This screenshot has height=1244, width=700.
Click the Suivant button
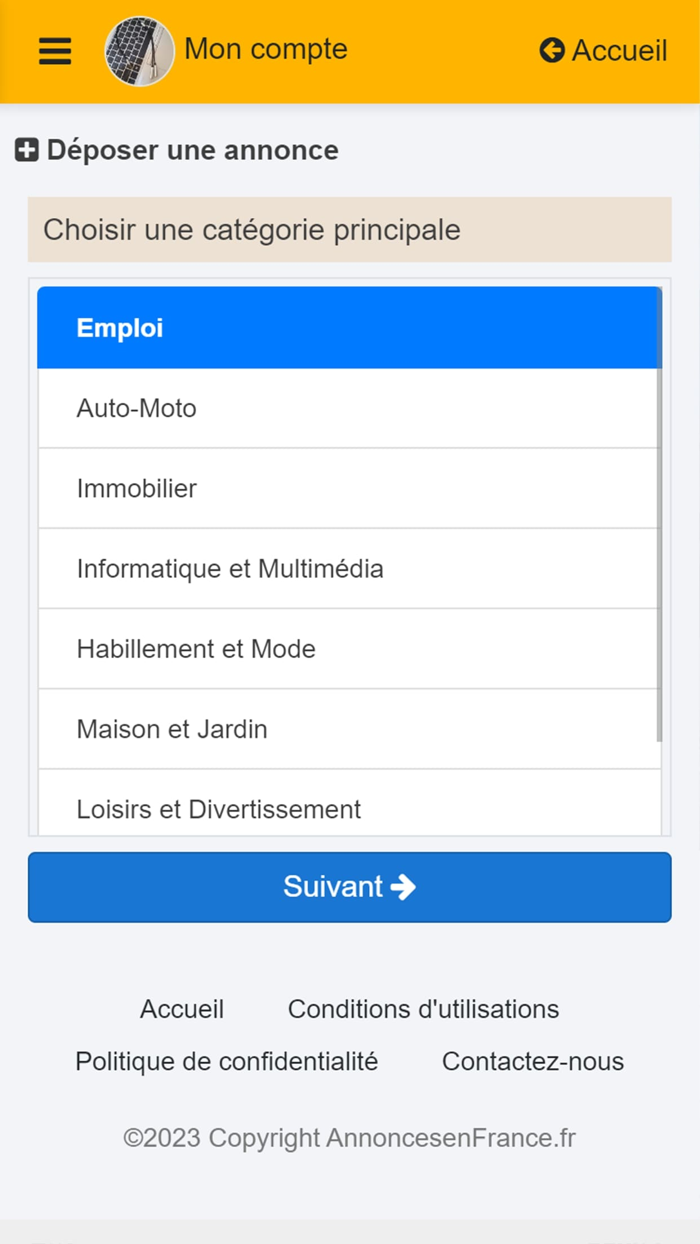coord(349,886)
